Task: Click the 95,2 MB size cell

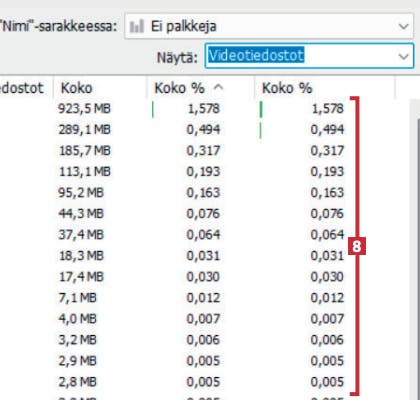Action: [81, 193]
